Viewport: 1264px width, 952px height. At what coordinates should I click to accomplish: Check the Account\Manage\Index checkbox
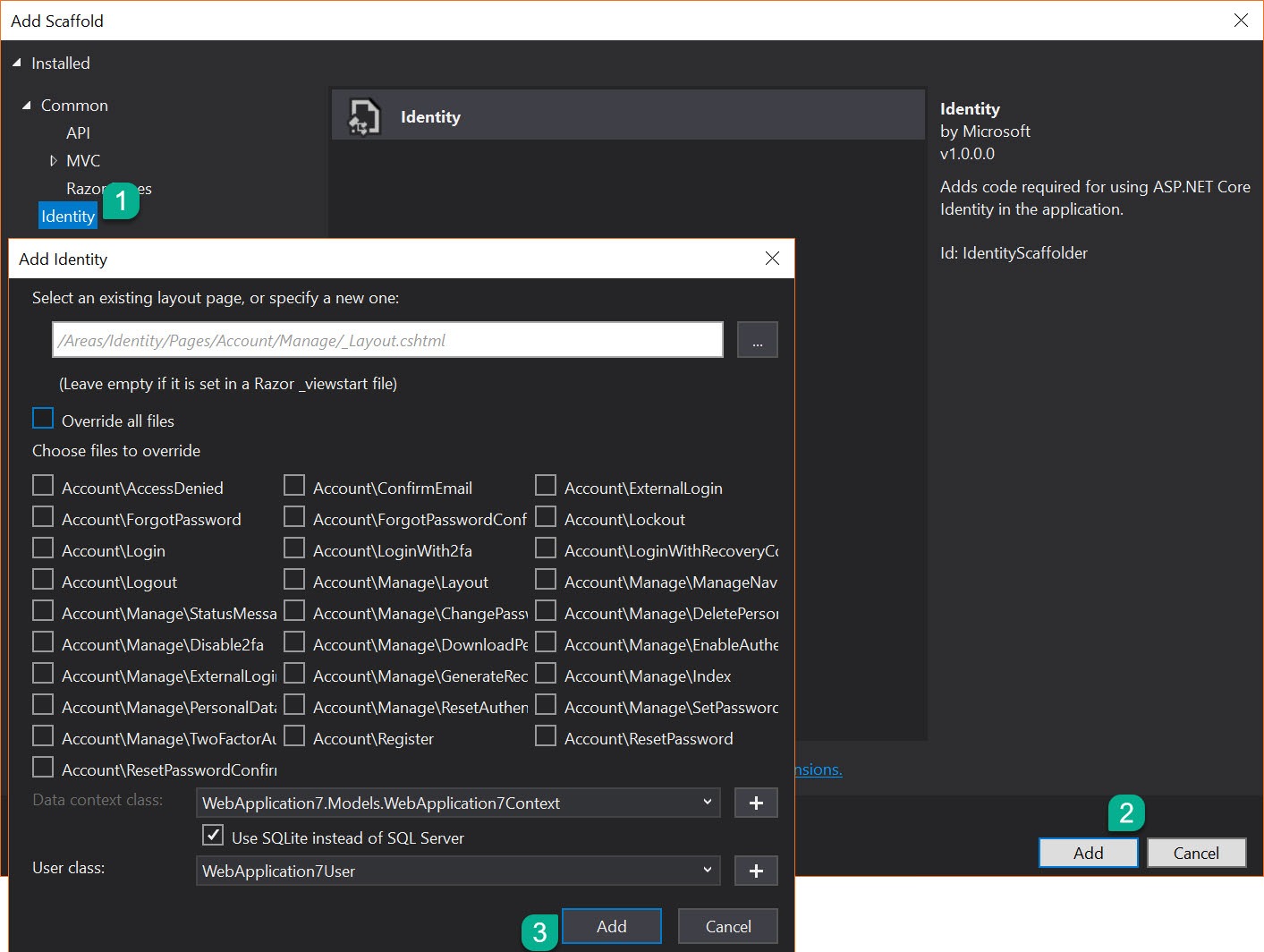(x=546, y=674)
